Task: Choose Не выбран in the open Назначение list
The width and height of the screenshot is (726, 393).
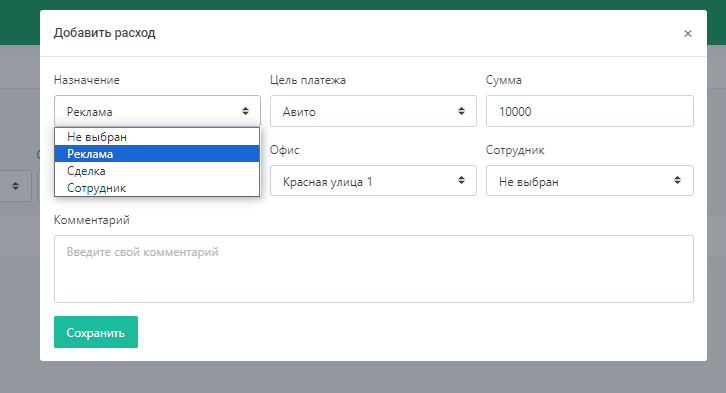Action: point(157,137)
